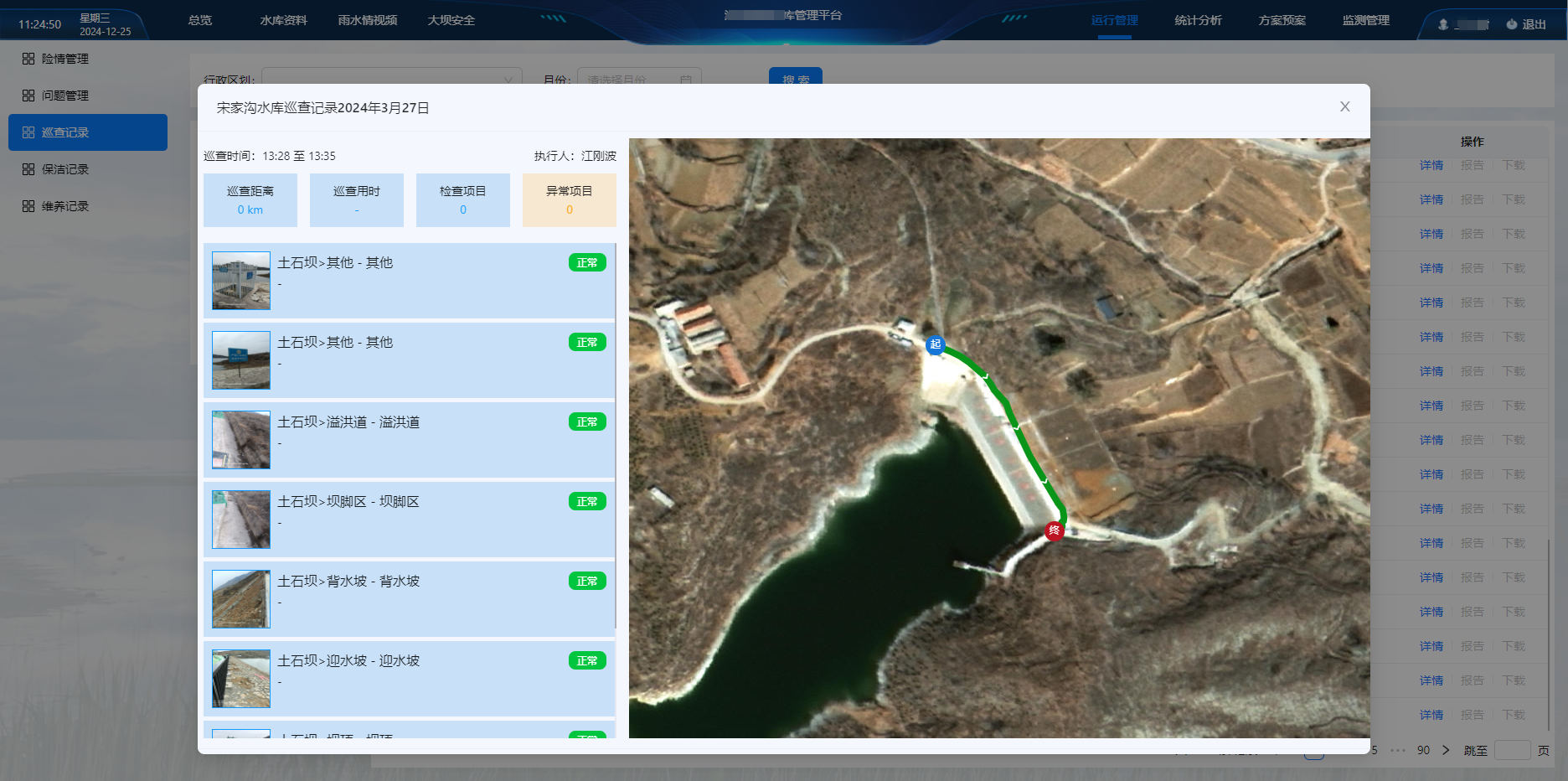
Task: Open the 雨水情视频 menu item
Action: tap(367, 20)
